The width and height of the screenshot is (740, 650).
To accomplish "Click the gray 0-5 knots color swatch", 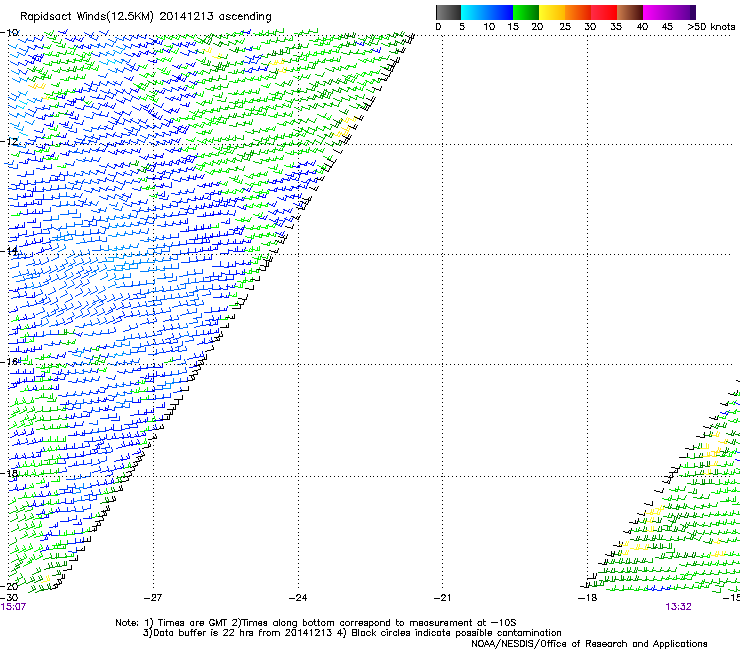I will pyautogui.click(x=448, y=12).
